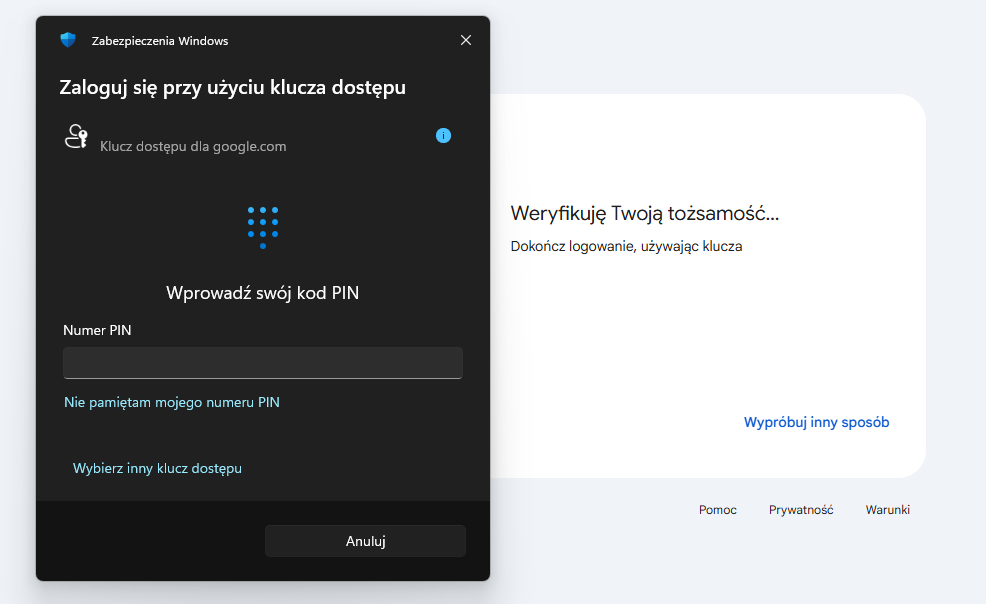Open the Warunki footer link
Image resolution: width=986 pixels, height=604 pixels.
(887, 510)
